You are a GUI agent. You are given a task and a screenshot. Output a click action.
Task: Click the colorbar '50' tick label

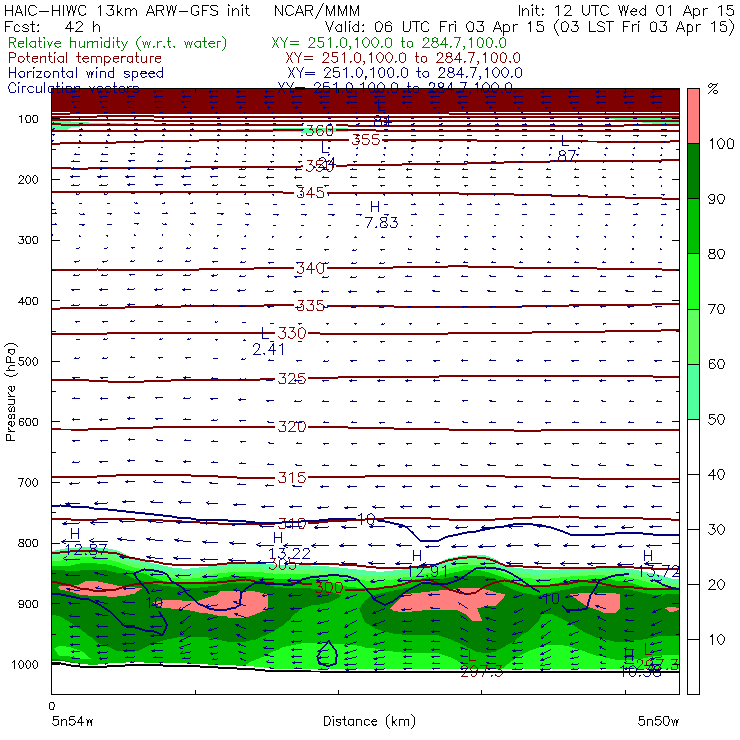pyautogui.click(x=716, y=419)
